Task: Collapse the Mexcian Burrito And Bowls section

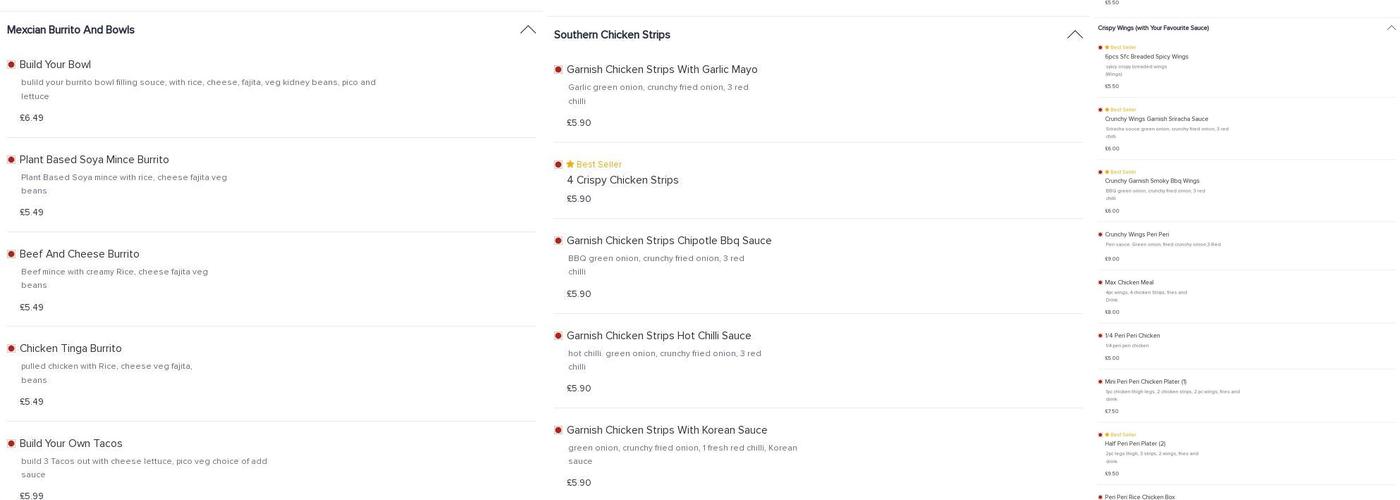Action: point(527,30)
